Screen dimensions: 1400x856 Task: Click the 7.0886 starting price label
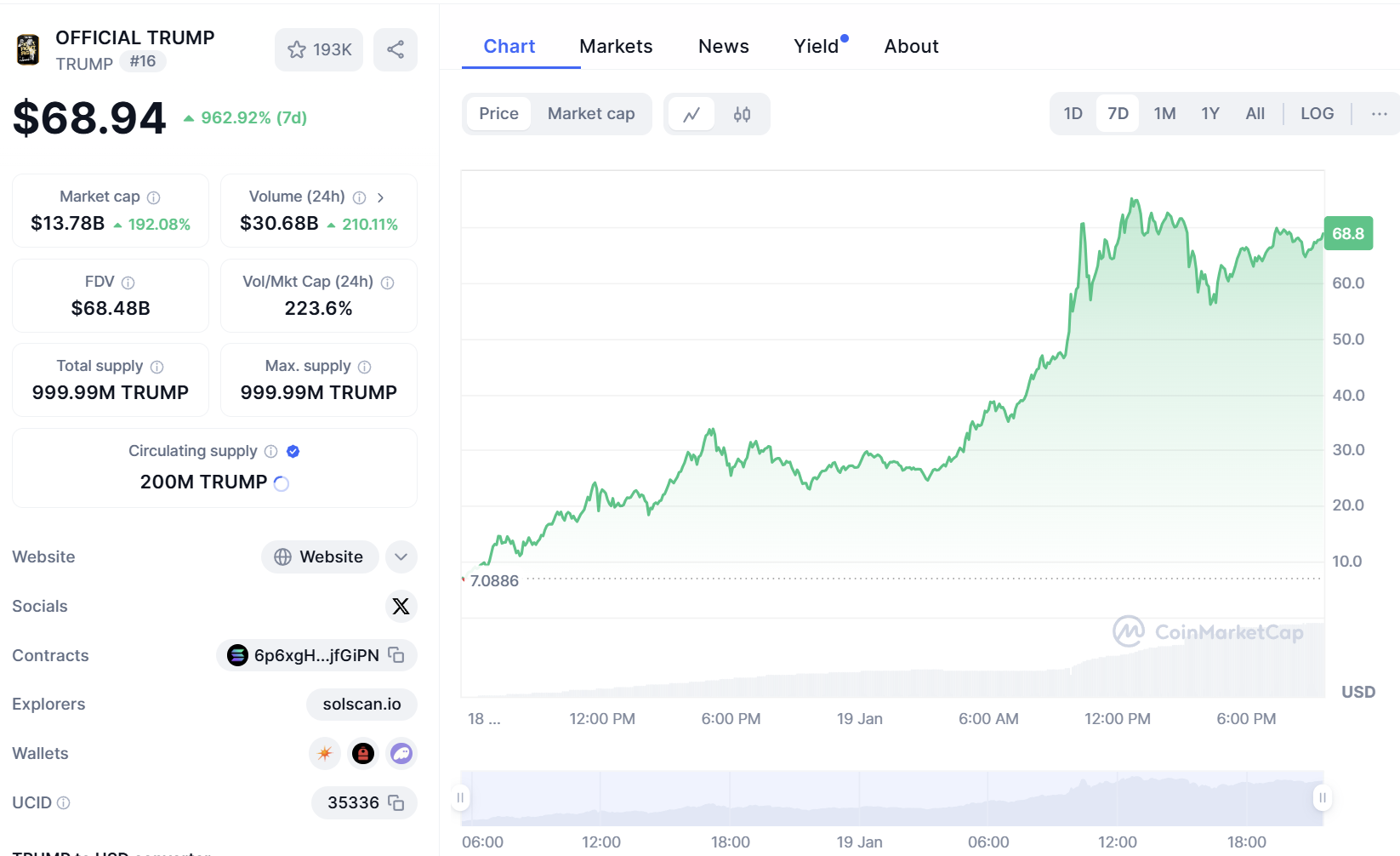pos(494,580)
